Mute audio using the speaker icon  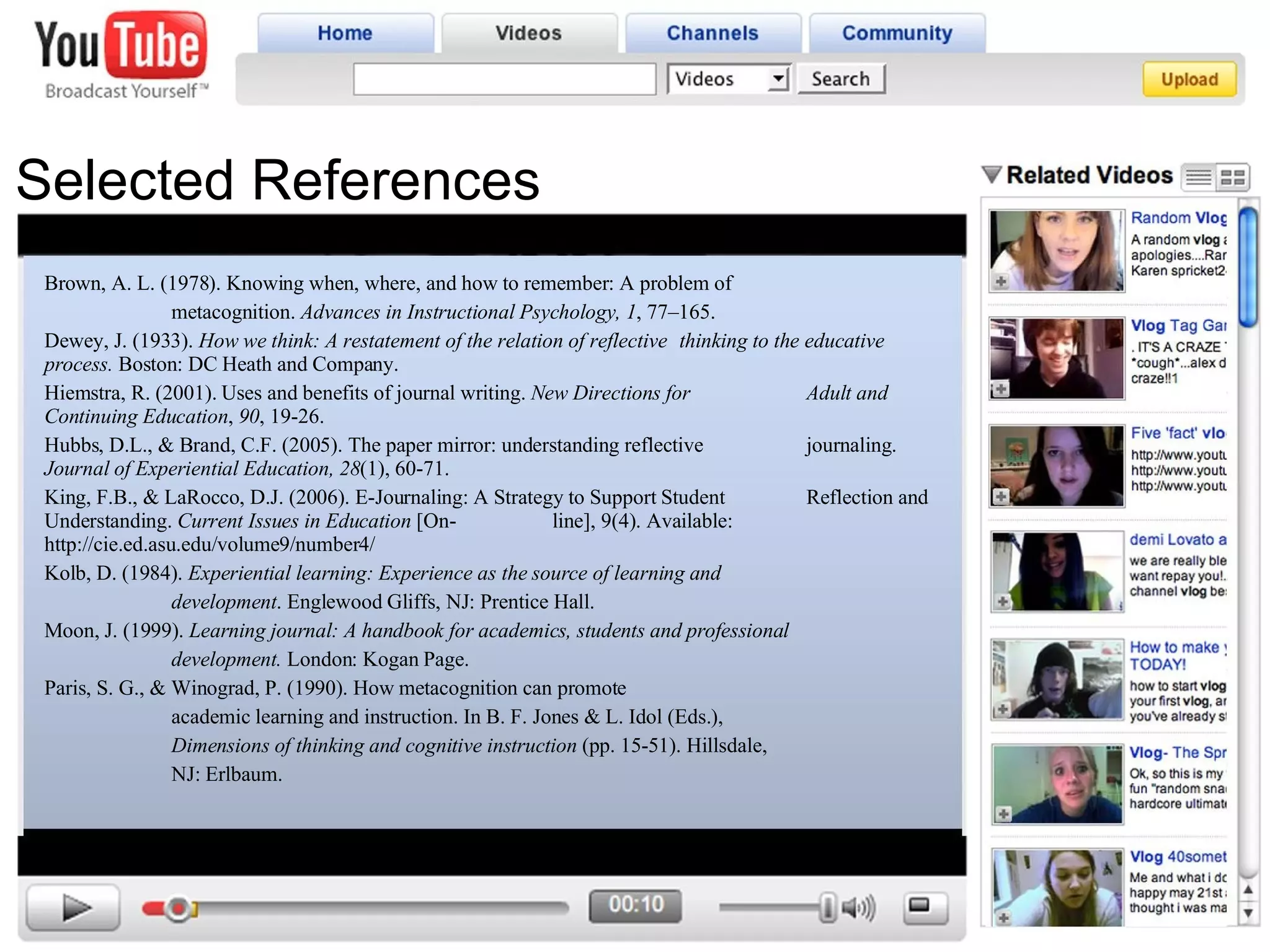[x=859, y=908]
